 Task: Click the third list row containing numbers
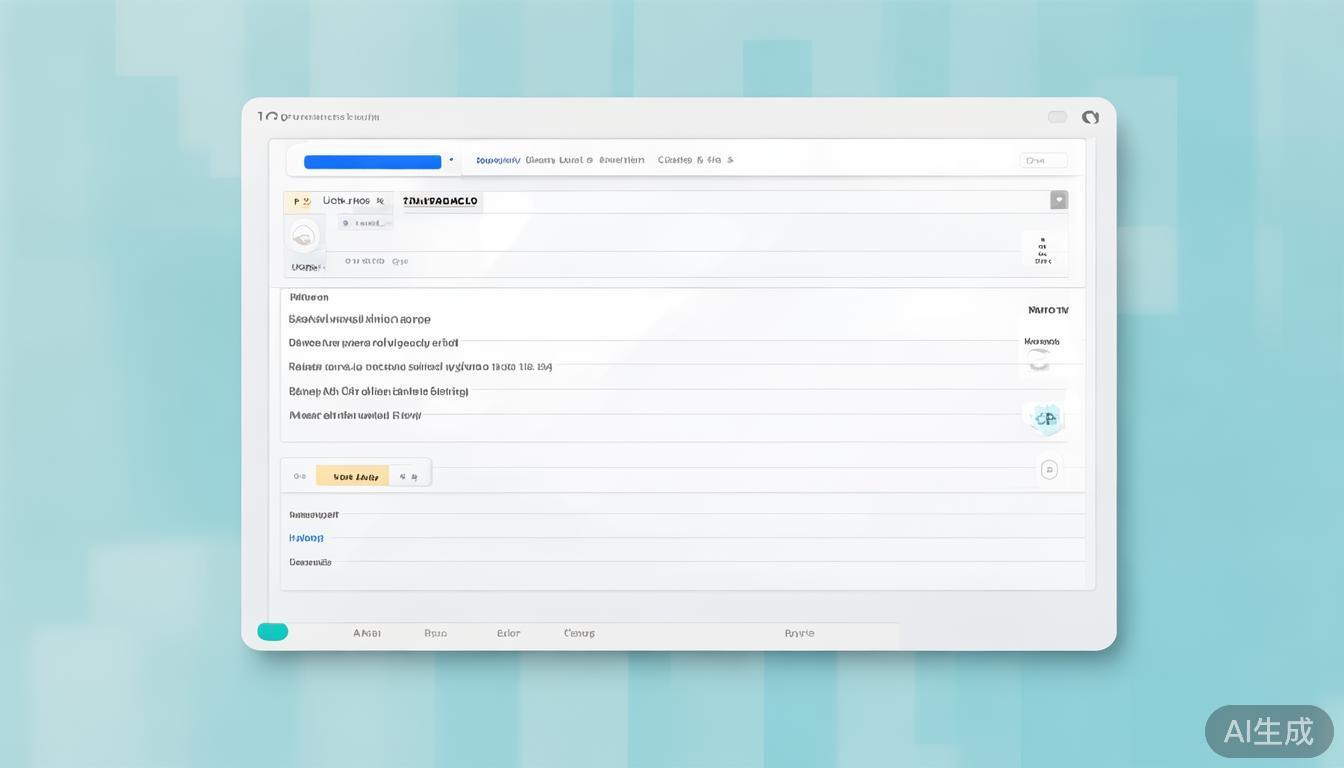coord(420,367)
